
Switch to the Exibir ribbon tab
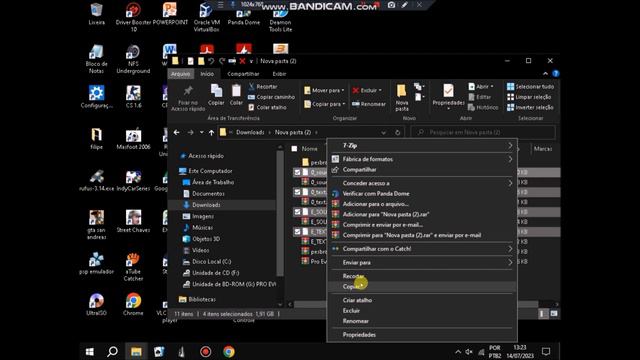tap(279, 74)
